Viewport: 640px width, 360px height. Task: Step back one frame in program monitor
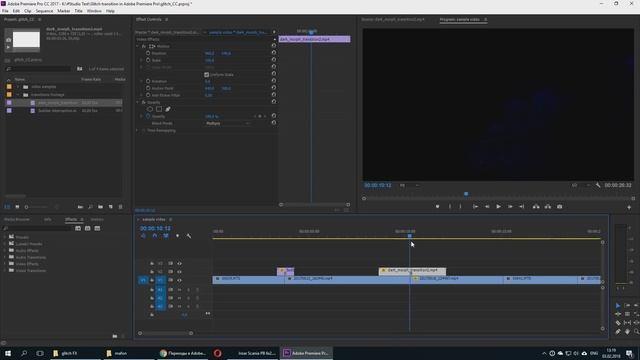click(x=487, y=207)
